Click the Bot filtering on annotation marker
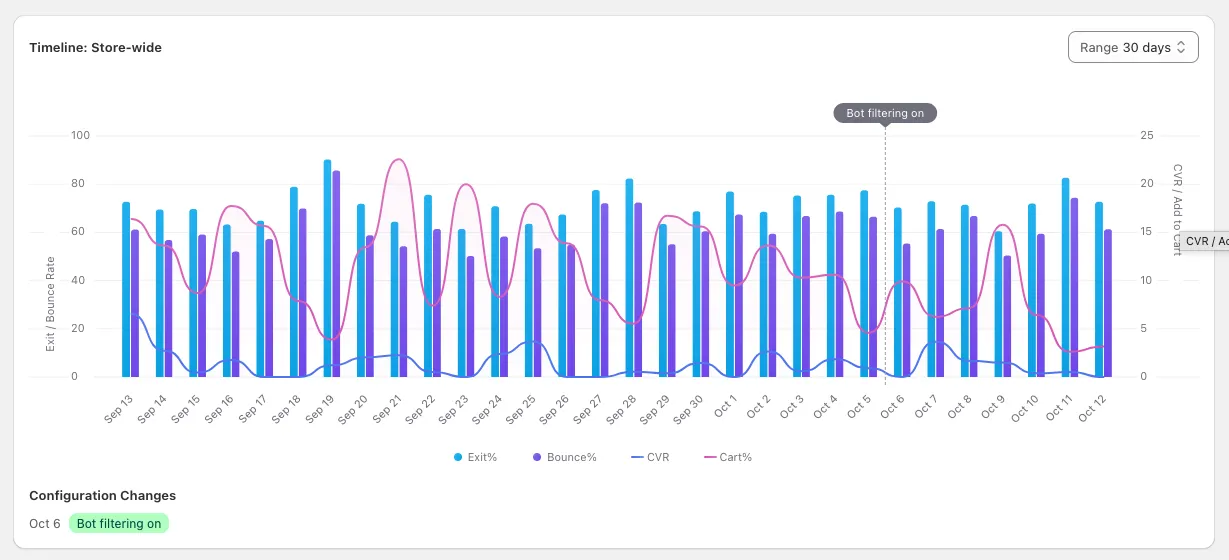This screenshot has height=560, width=1229. 885,113
